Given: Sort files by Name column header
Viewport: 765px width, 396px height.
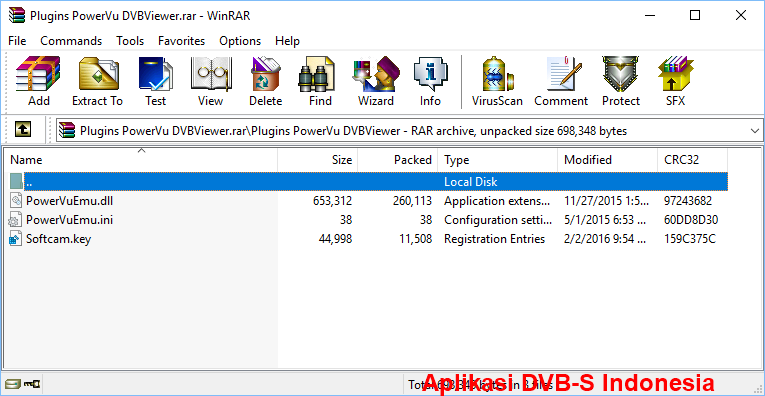Looking at the screenshot, I should (x=141, y=160).
